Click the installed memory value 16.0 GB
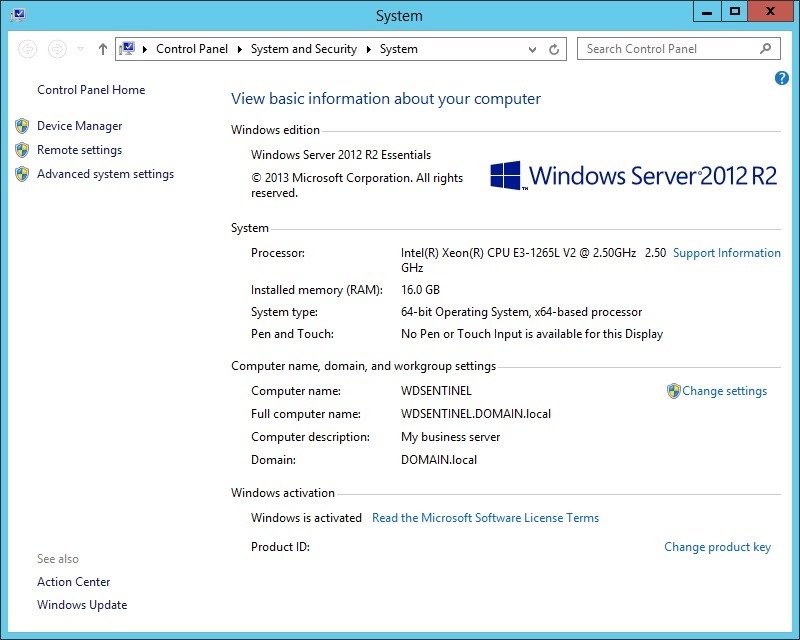 click(x=420, y=290)
